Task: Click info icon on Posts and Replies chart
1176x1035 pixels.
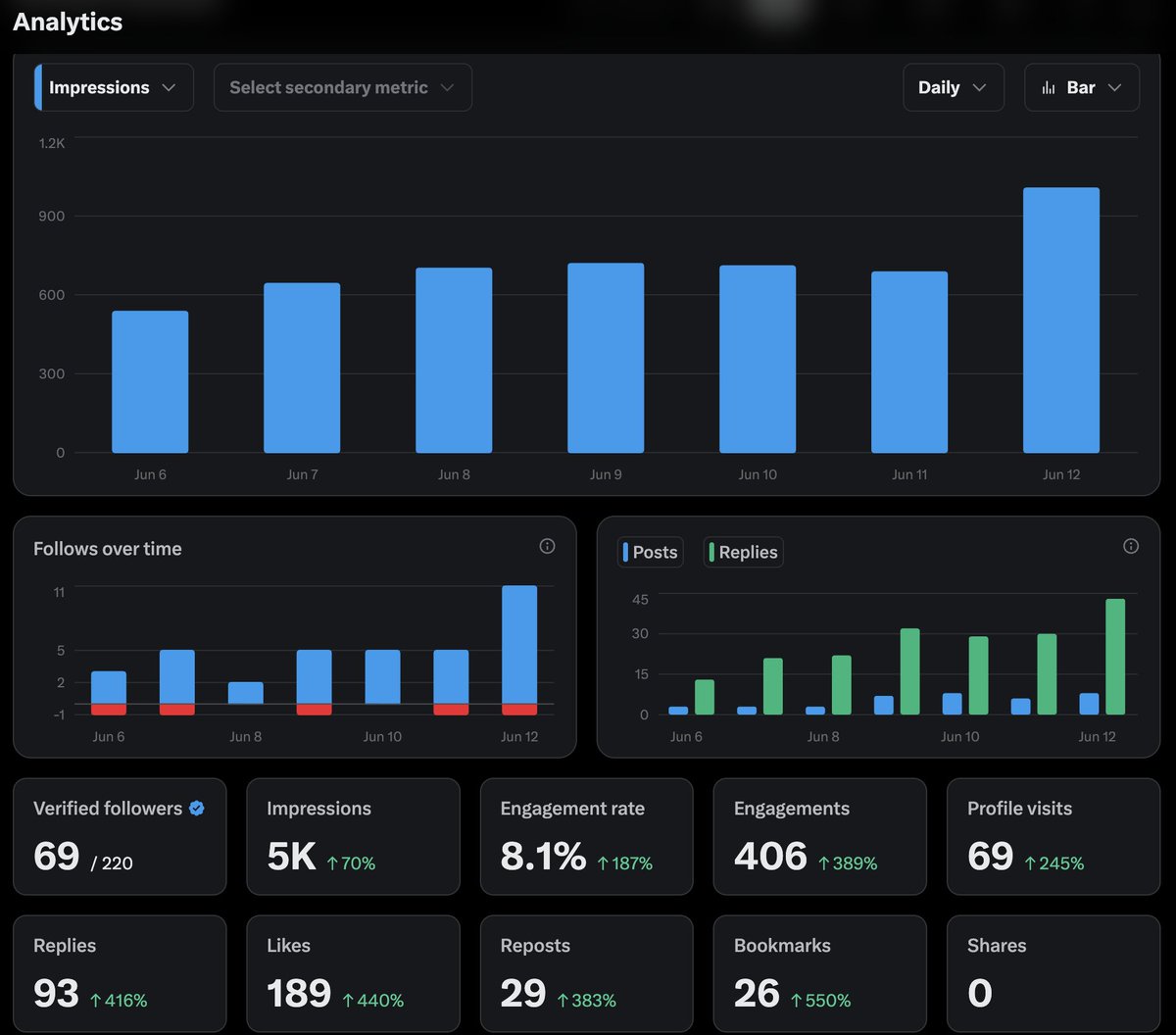Action: pos(1131,546)
